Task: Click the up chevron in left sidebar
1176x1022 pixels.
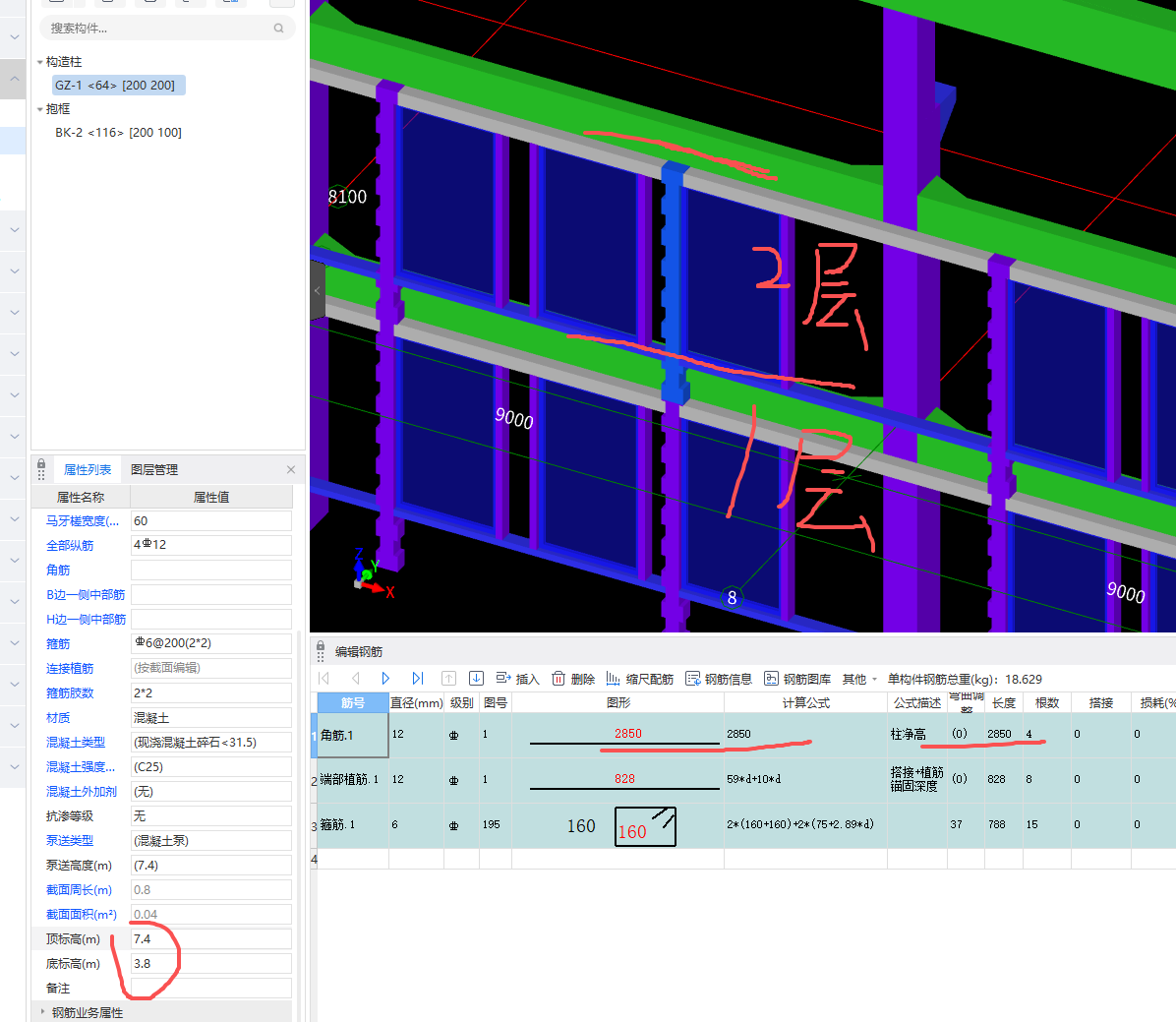Action: point(14,78)
